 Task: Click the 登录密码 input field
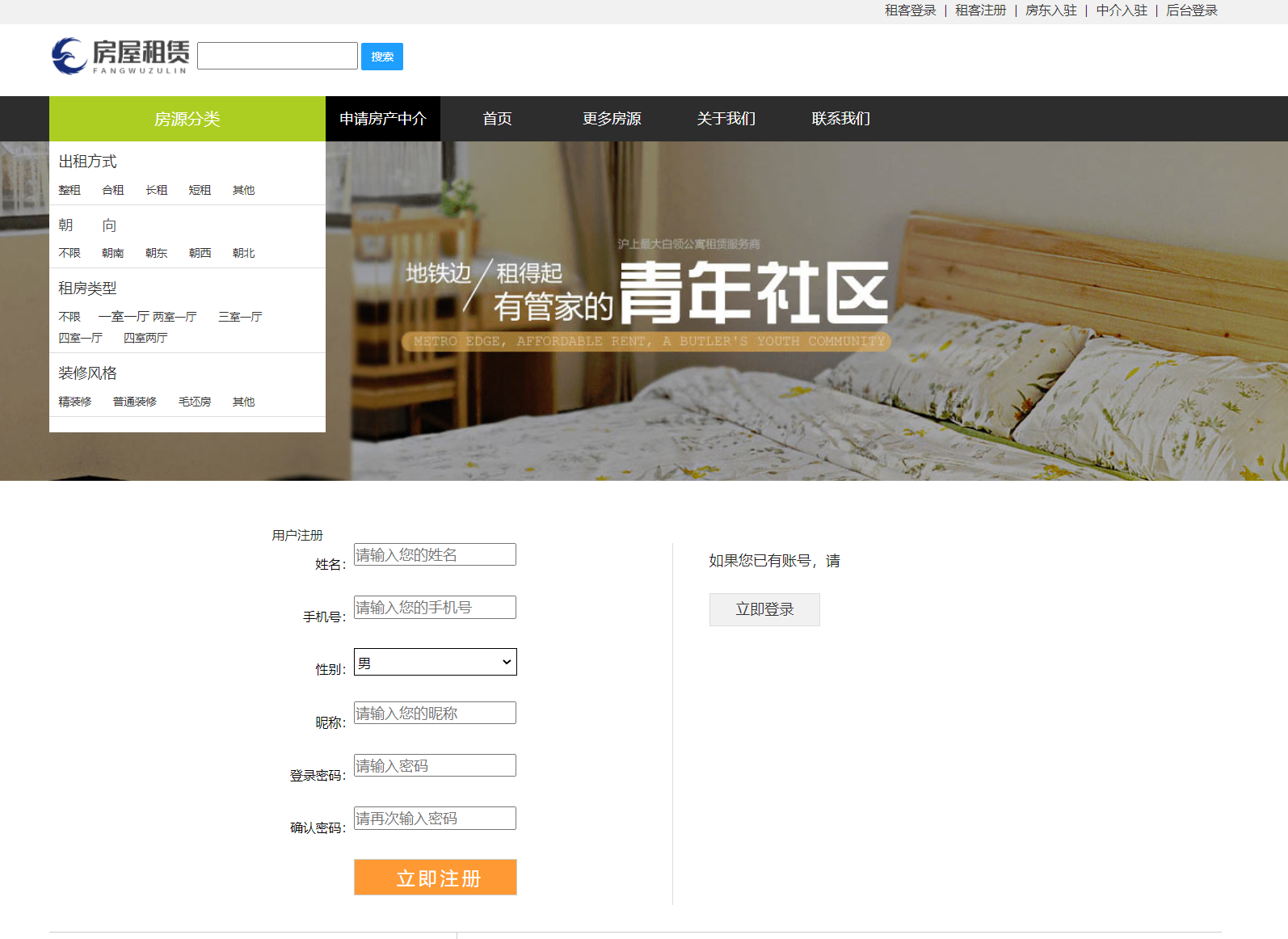(x=435, y=765)
